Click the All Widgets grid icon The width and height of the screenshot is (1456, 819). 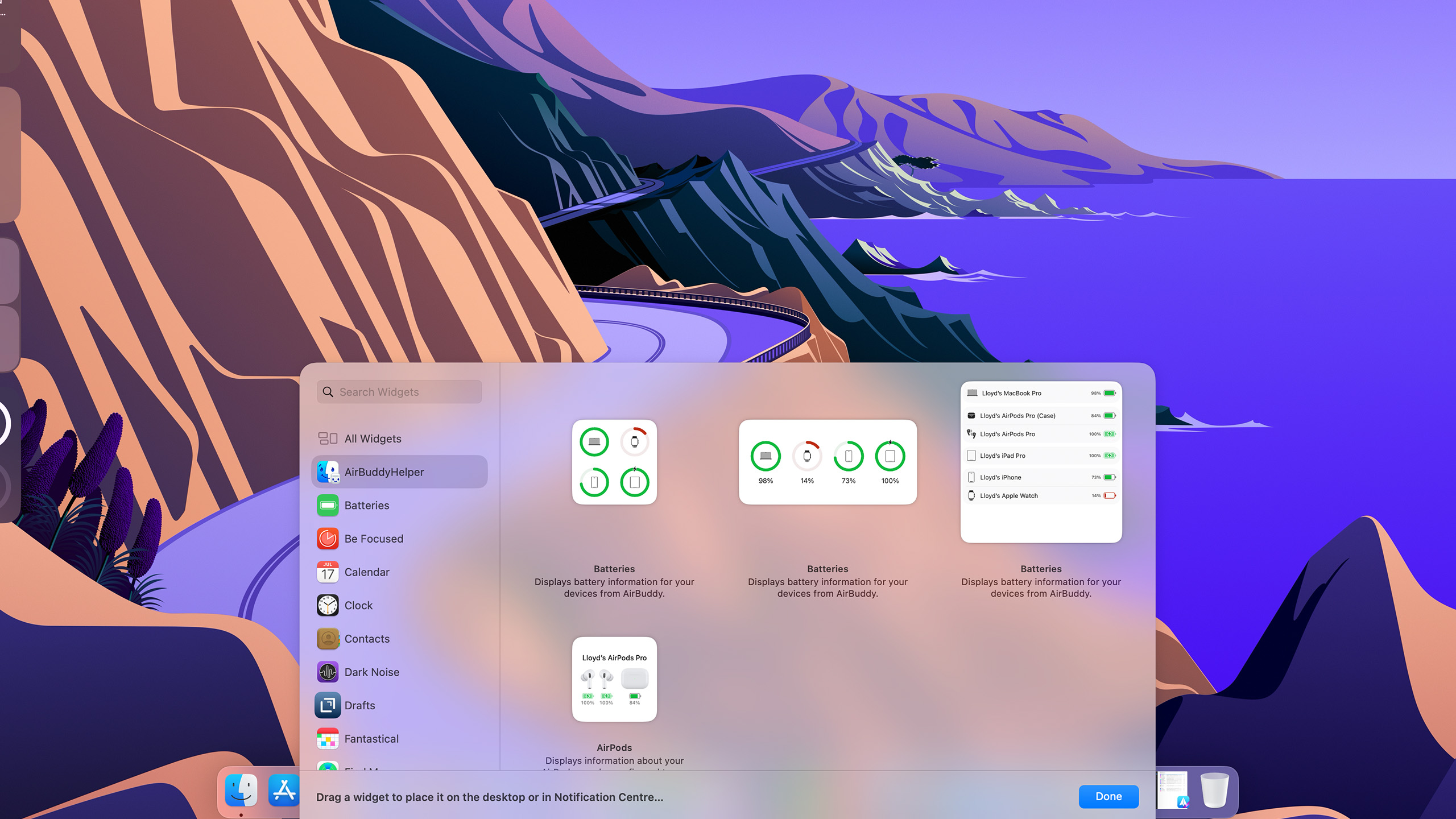click(328, 439)
